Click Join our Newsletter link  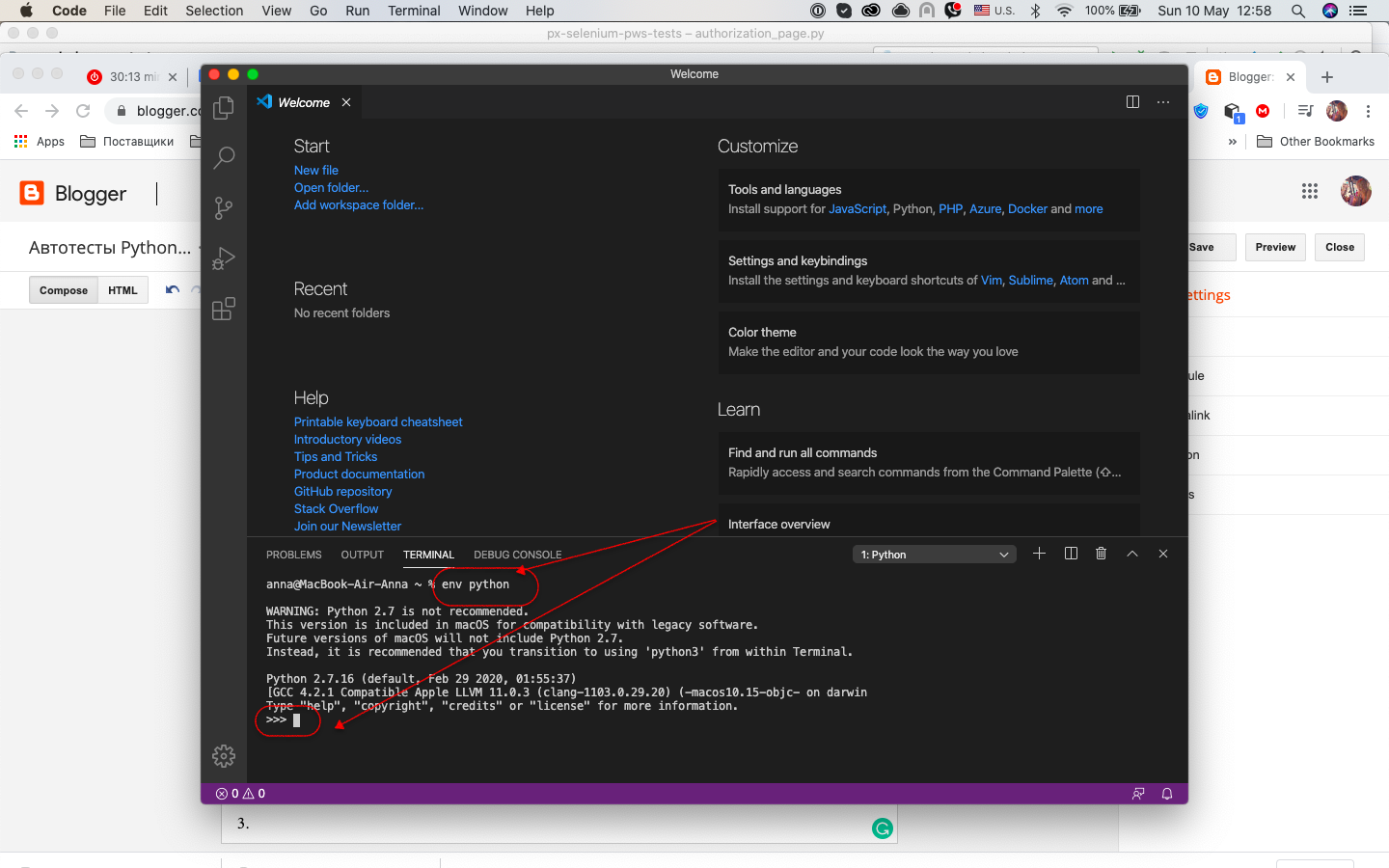coord(348,527)
